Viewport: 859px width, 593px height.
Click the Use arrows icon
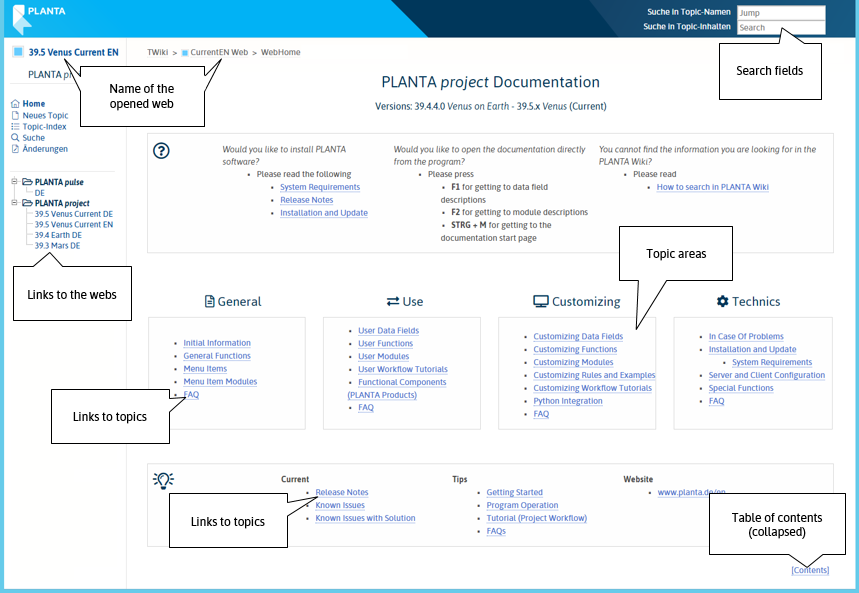coord(393,301)
